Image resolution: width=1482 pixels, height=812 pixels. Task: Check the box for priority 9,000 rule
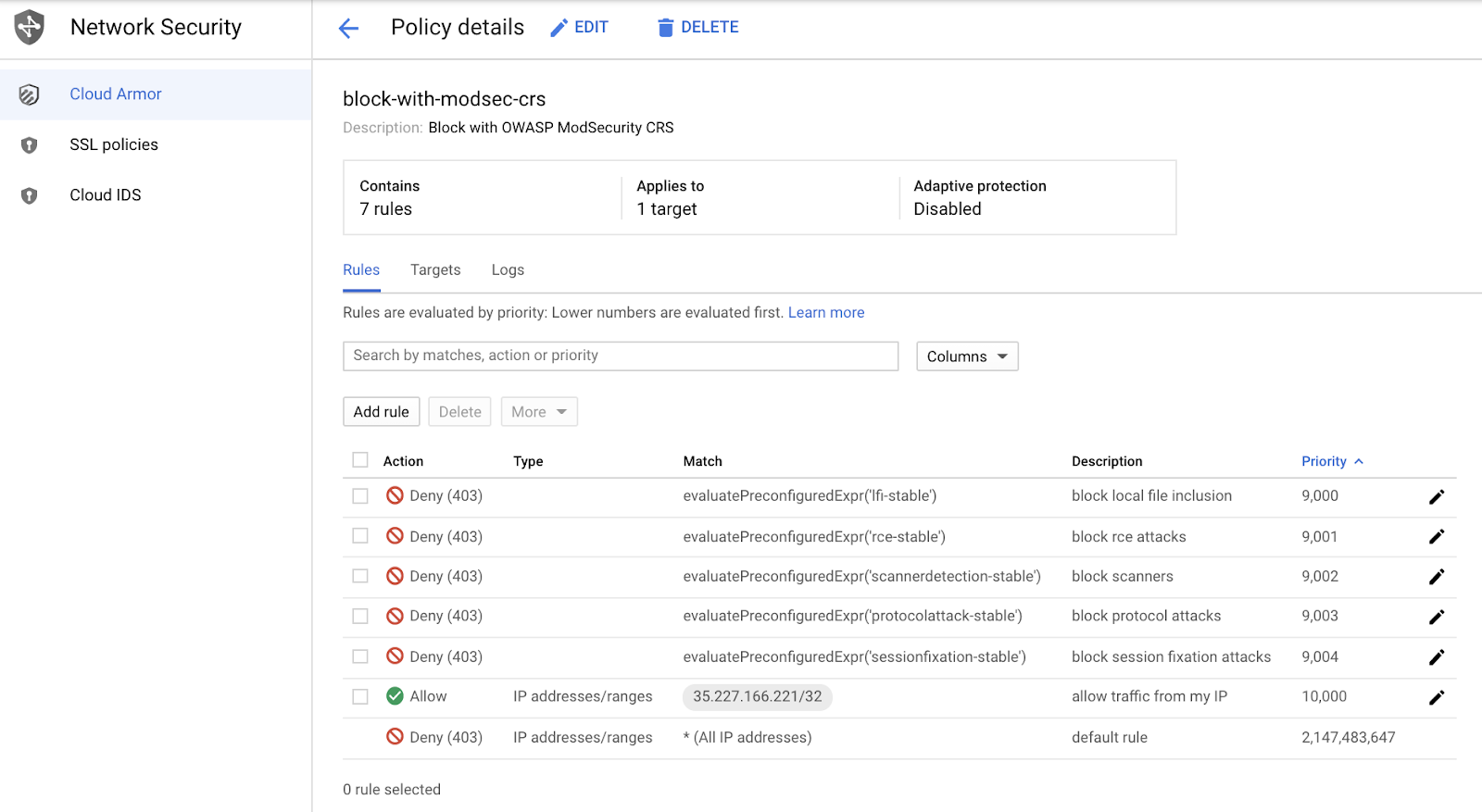click(360, 496)
